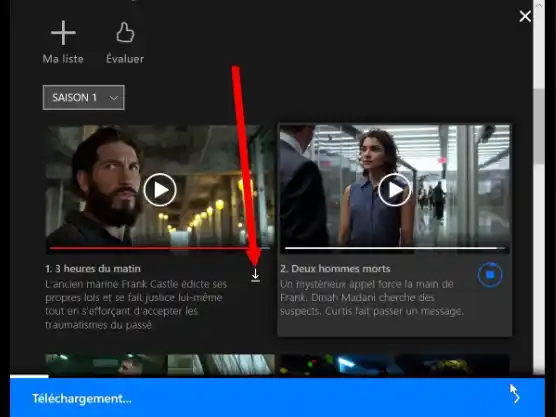Click the scrollbar up arrow
Image resolution: width=556 pixels, height=417 pixels.
[539, 5]
